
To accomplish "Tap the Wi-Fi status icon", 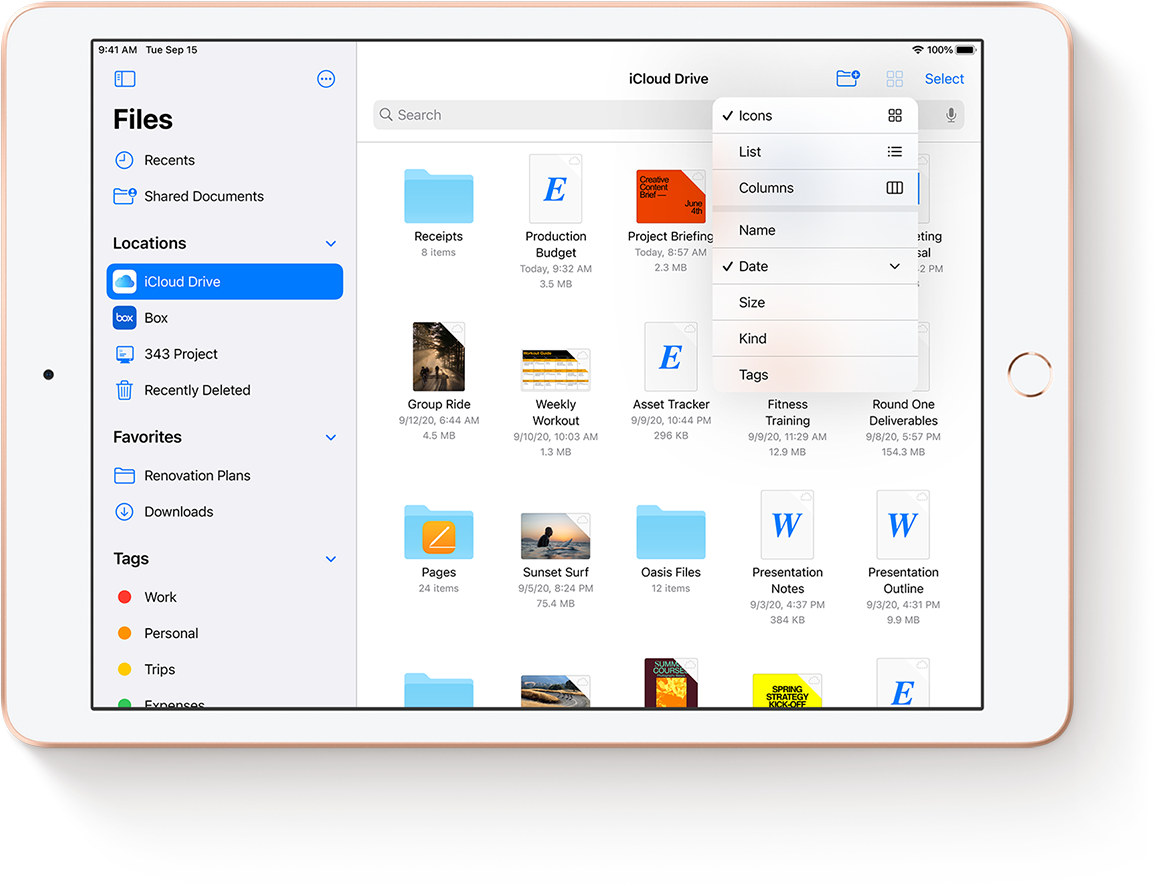I will pyautogui.click(x=918, y=50).
